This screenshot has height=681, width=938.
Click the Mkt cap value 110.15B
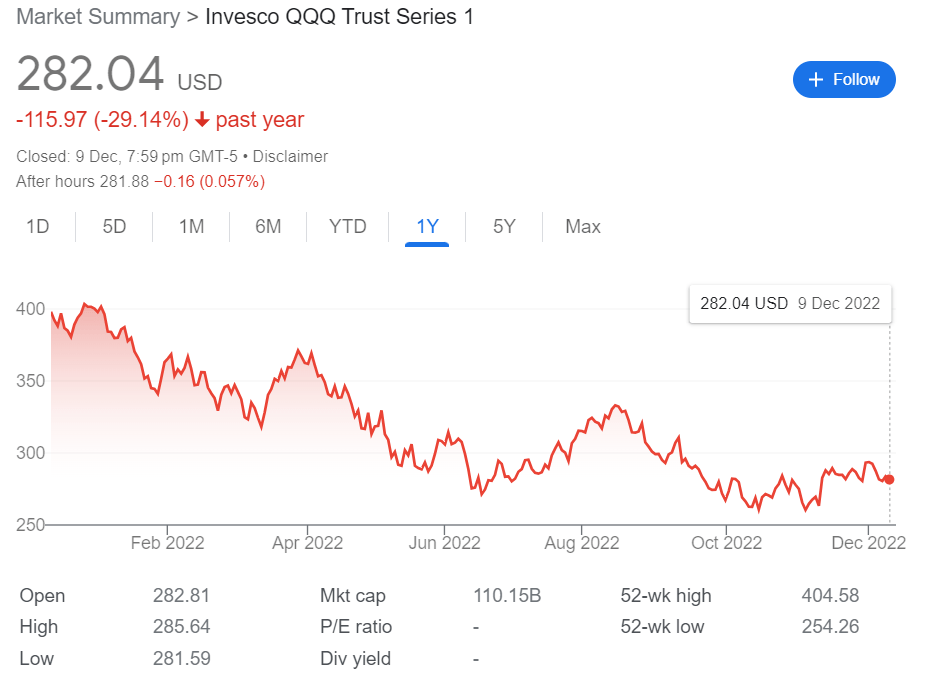click(x=507, y=596)
